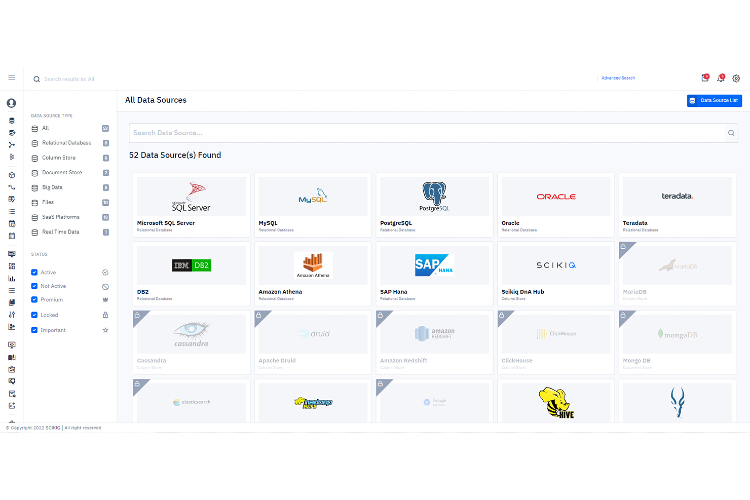
Task: Open the MySQL data source card
Action: [x=313, y=205]
